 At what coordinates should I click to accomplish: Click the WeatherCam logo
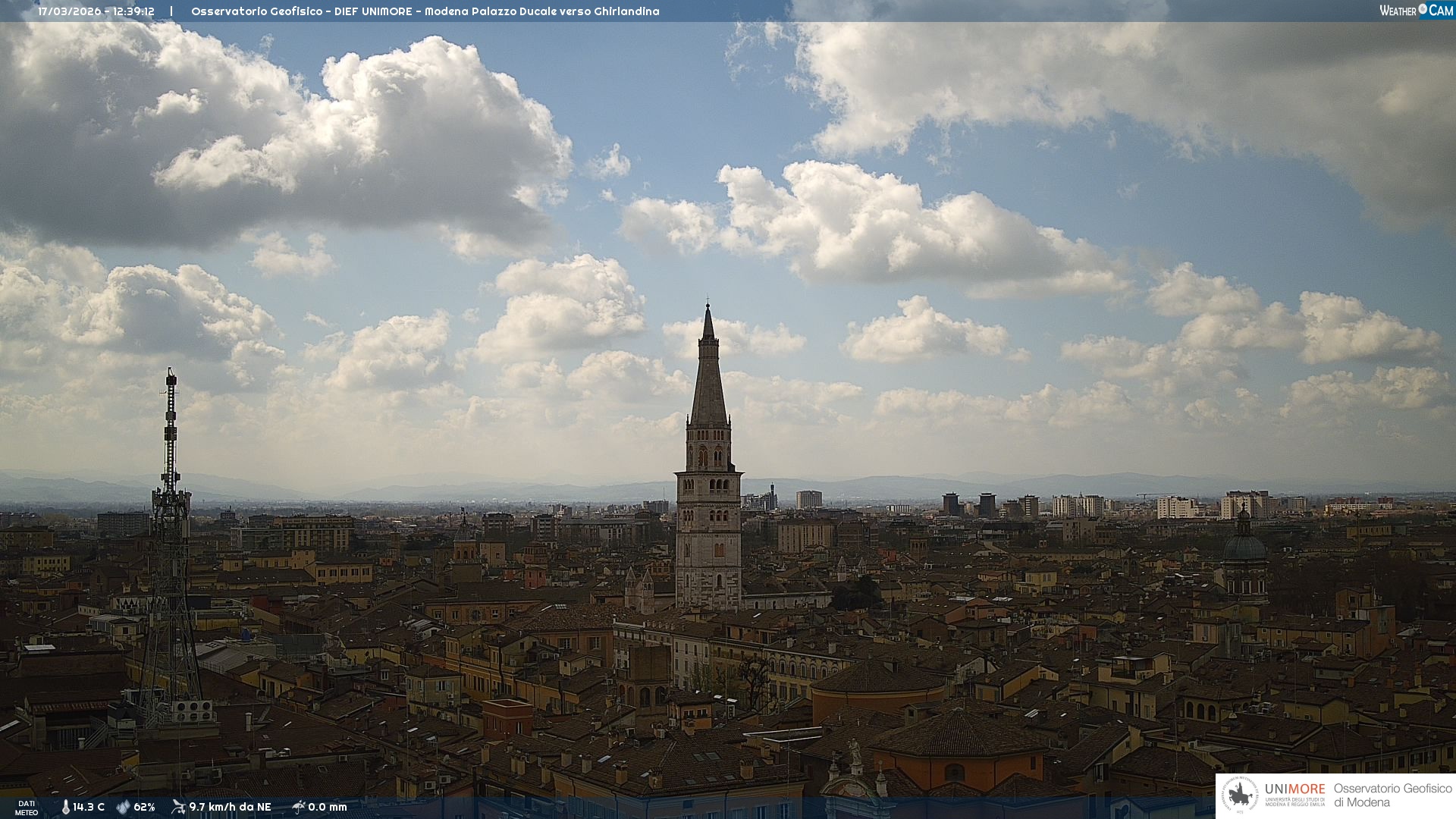tap(1416, 11)
